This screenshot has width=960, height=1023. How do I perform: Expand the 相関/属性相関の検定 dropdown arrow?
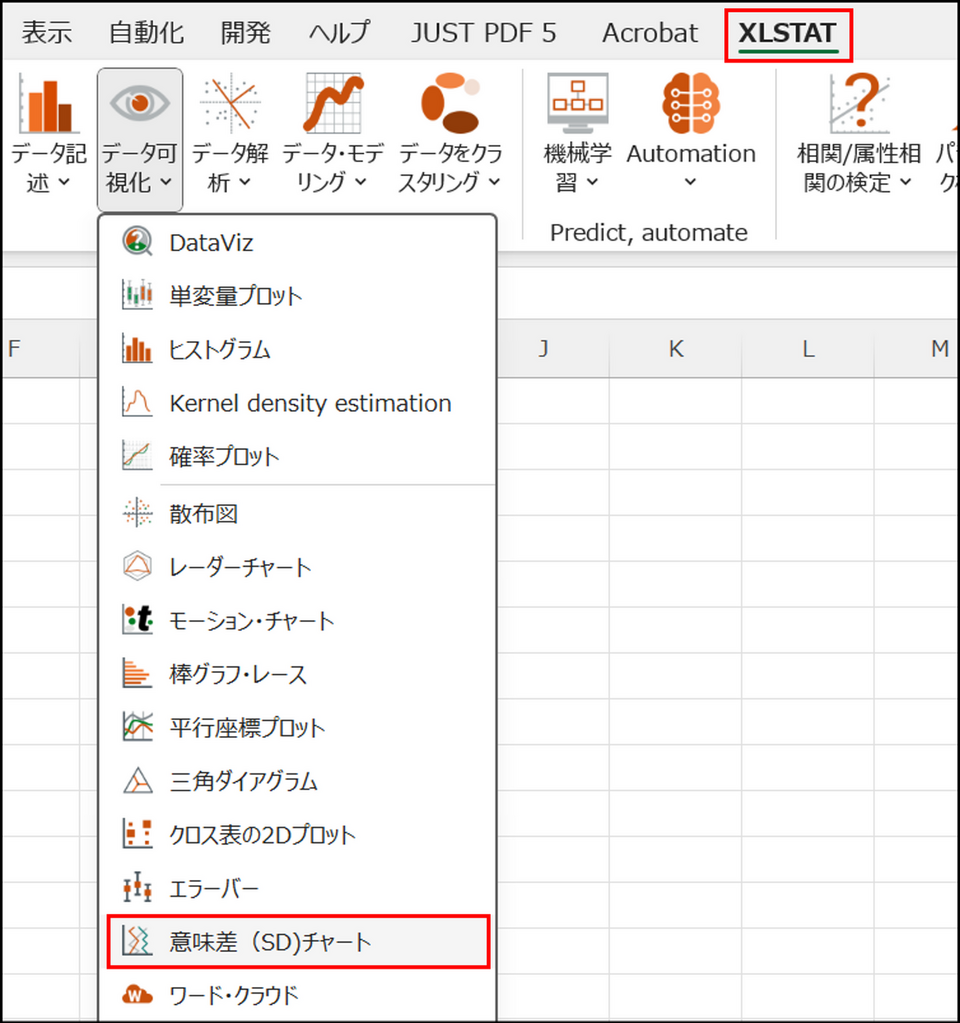tap(905, 183)
